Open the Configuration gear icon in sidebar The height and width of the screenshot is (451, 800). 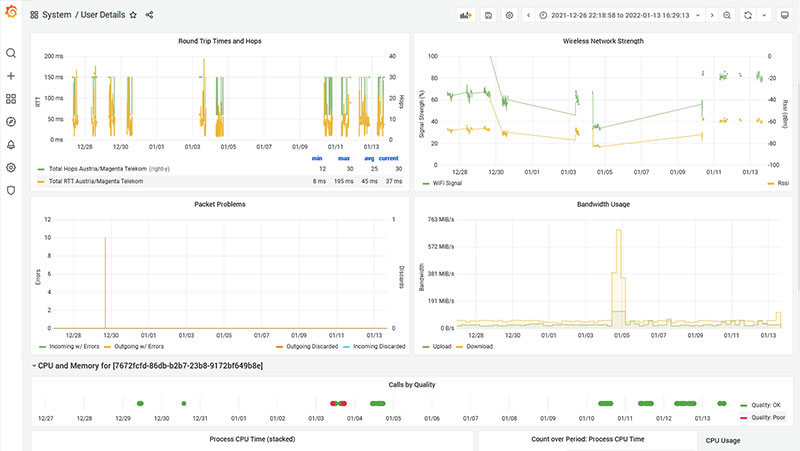11,167
